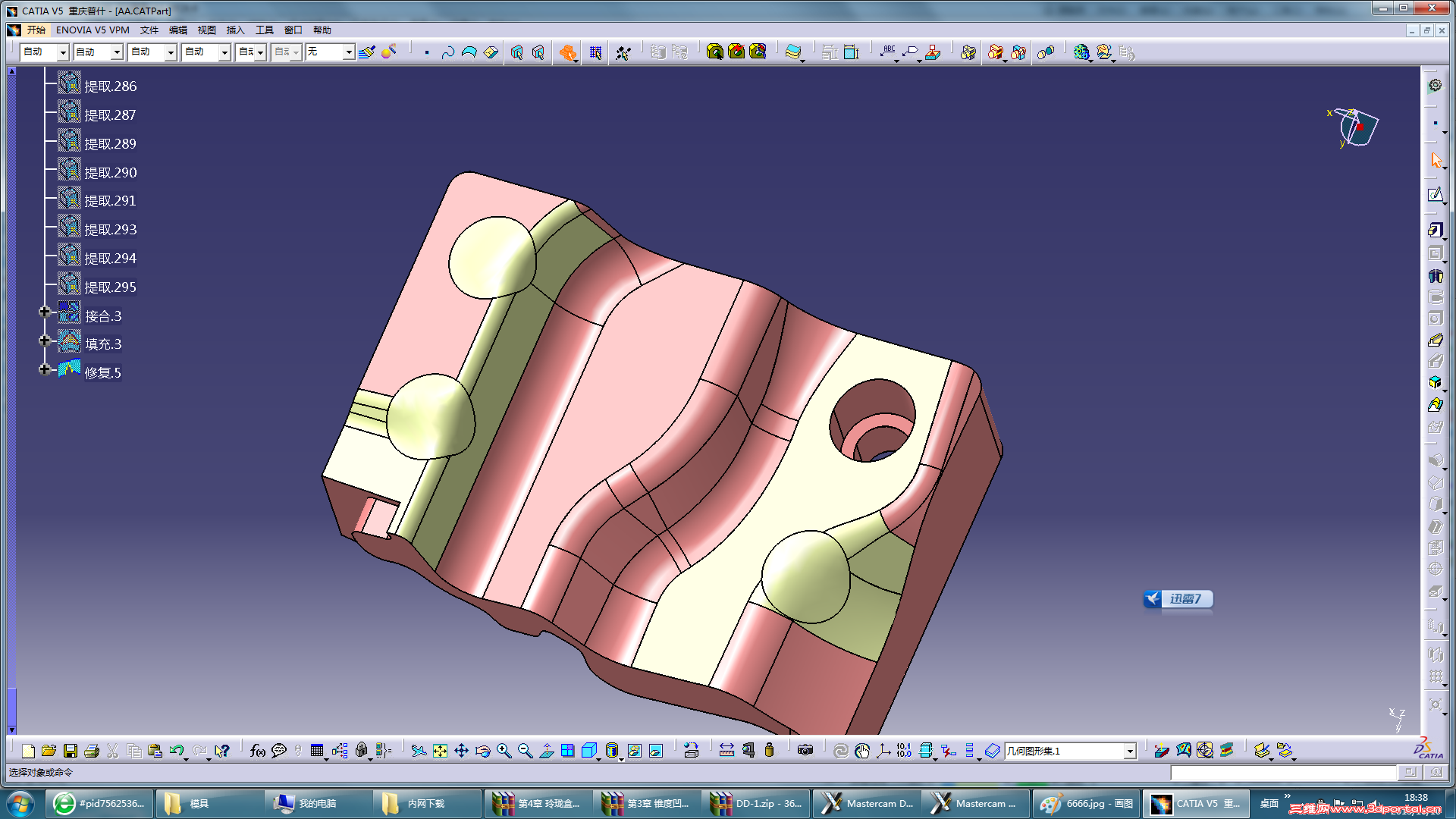Click the Apply Material orange icon

567,52
